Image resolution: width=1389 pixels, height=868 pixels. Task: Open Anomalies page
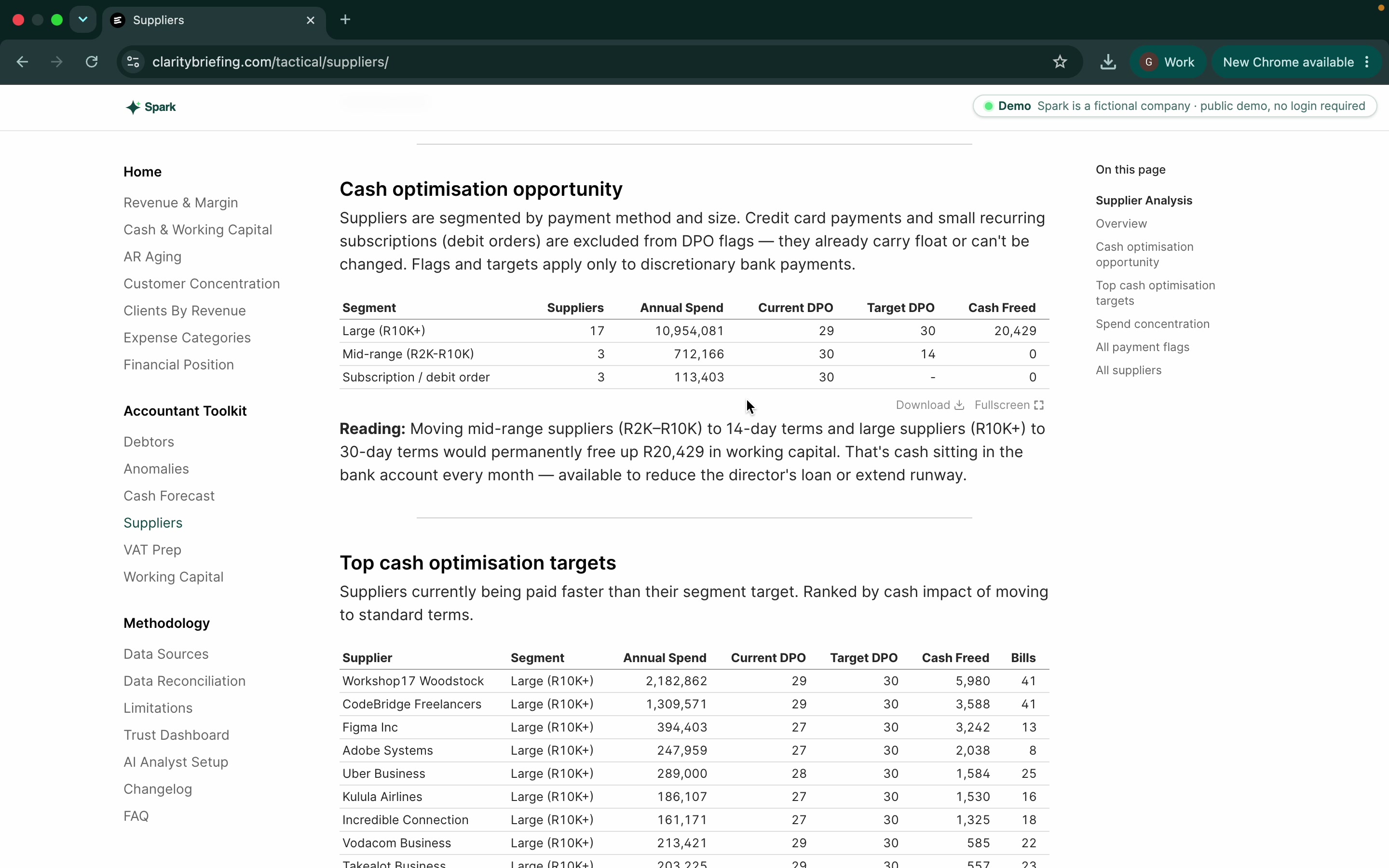(x=156, y=469)
